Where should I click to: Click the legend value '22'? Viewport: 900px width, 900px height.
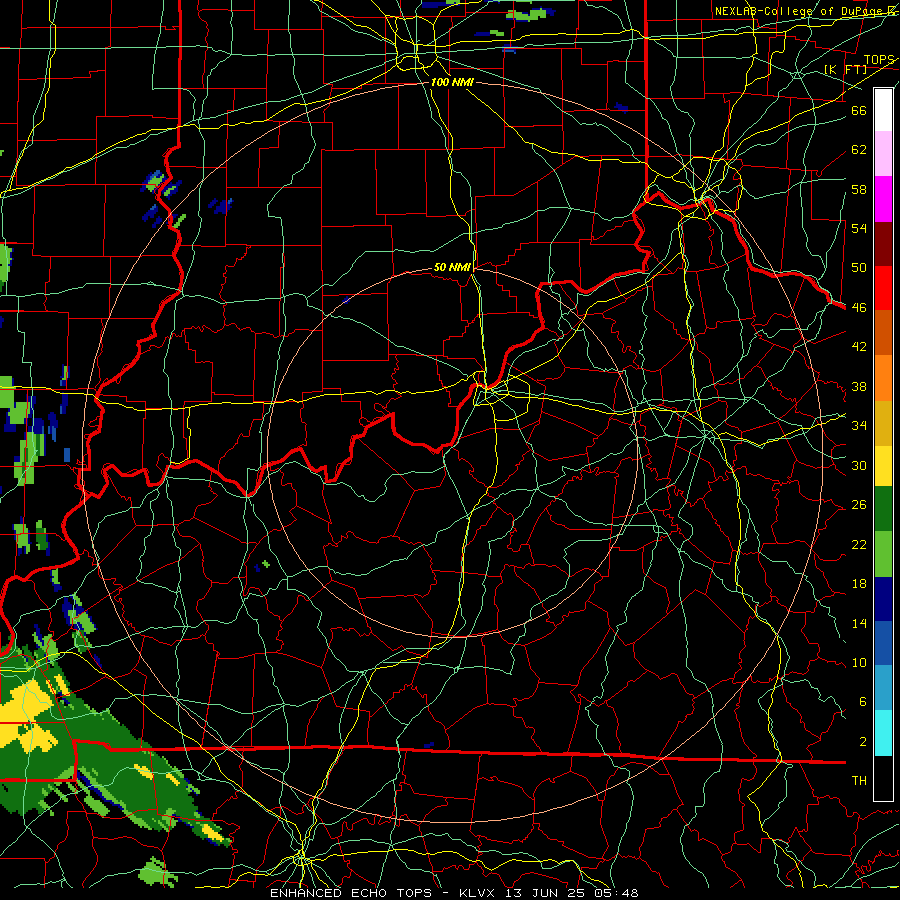(x=859, y=544)
